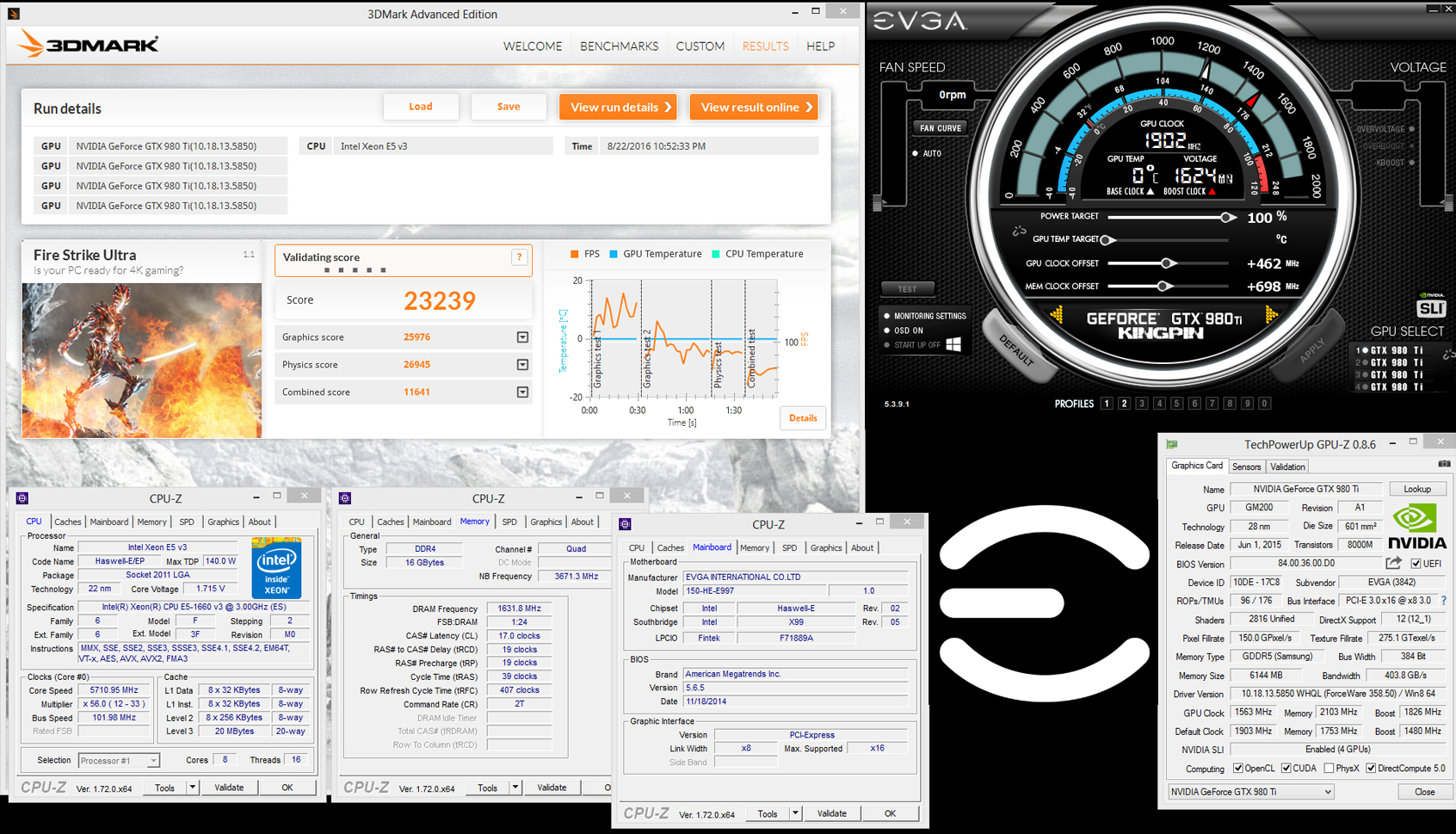Click the Windows logo beside Start Up Off
Viewport: 1456px width, 834px height.
[953, 344]
